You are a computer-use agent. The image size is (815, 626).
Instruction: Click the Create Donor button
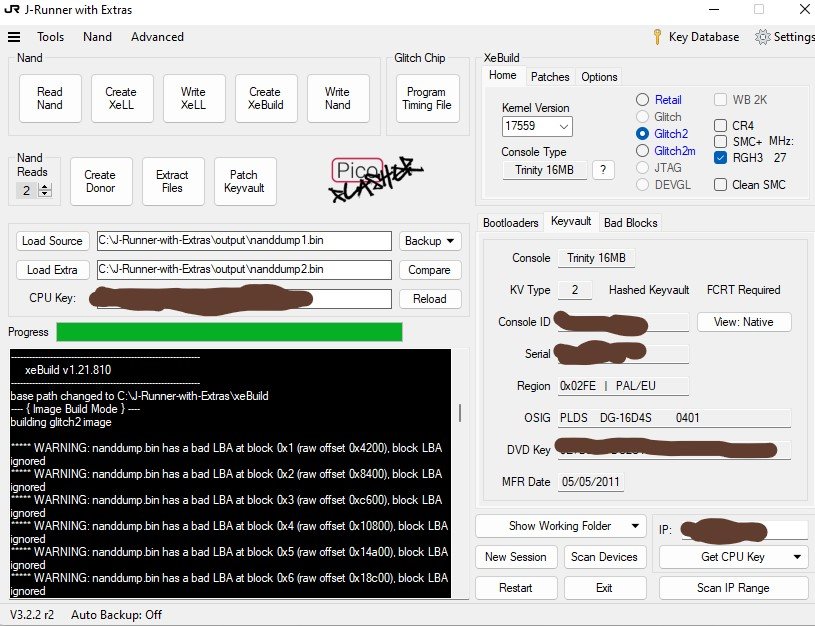[x=101, y=181]
